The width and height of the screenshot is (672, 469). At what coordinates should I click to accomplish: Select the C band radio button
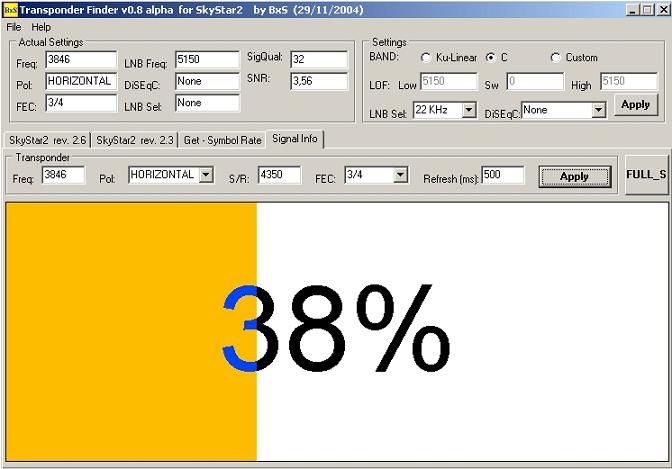(491, 58)
